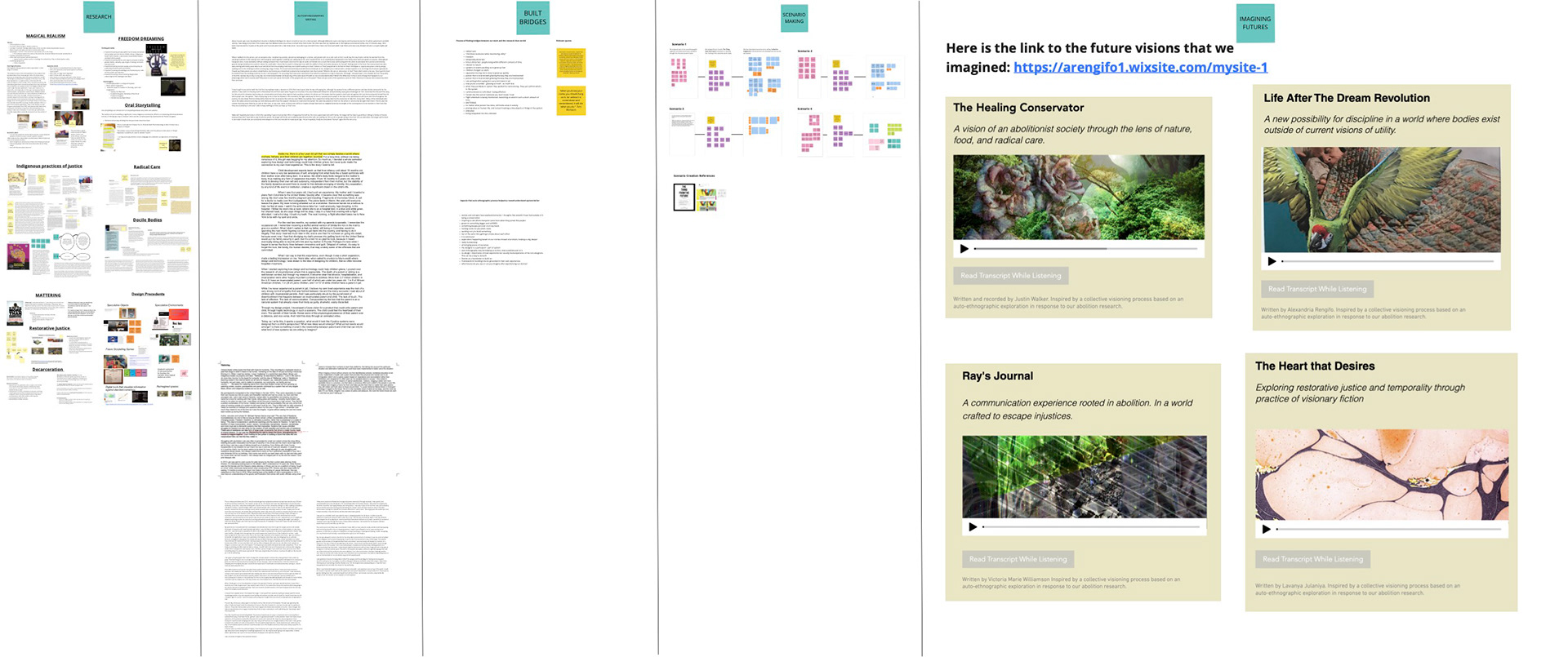This screenshot has height=657, width=1568.
Task: Open the arengifo1.wixsite.com future visions link
Action: pos(1140,68)
